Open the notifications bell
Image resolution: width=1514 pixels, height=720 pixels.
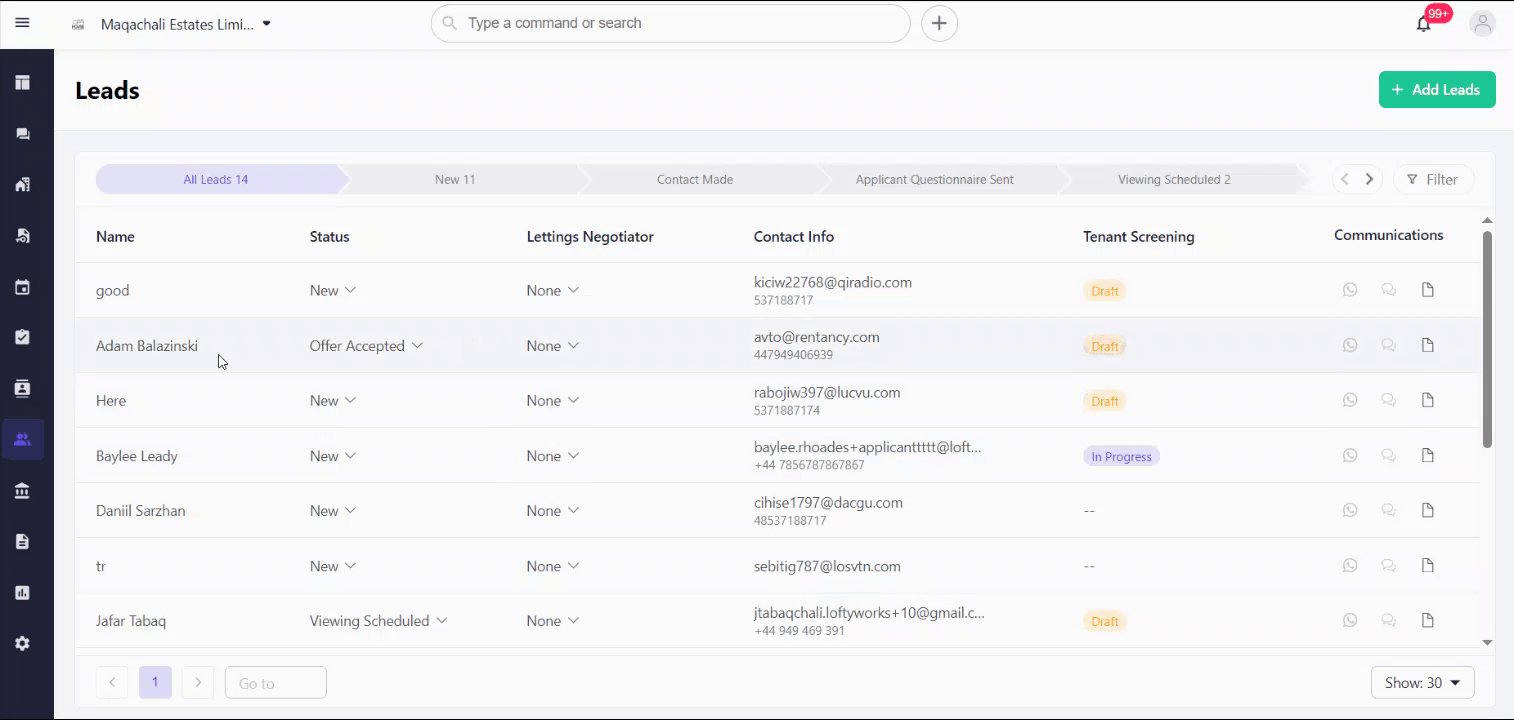tap(1424, 24)
